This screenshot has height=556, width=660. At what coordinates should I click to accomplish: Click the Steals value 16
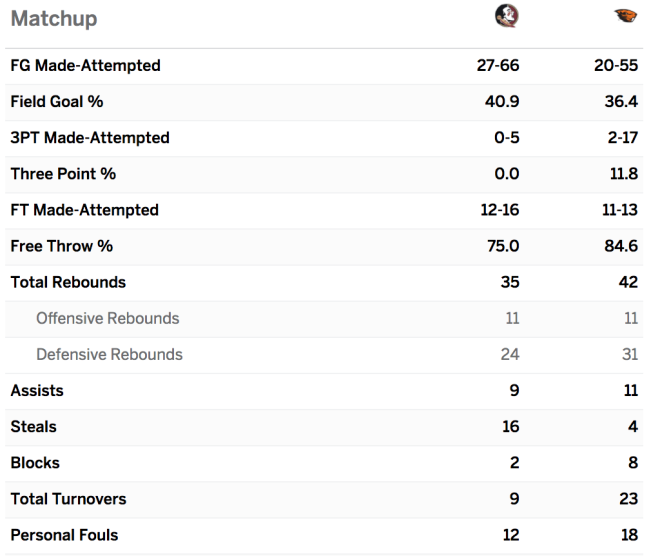pyautogui.click(x=510, y=427)
